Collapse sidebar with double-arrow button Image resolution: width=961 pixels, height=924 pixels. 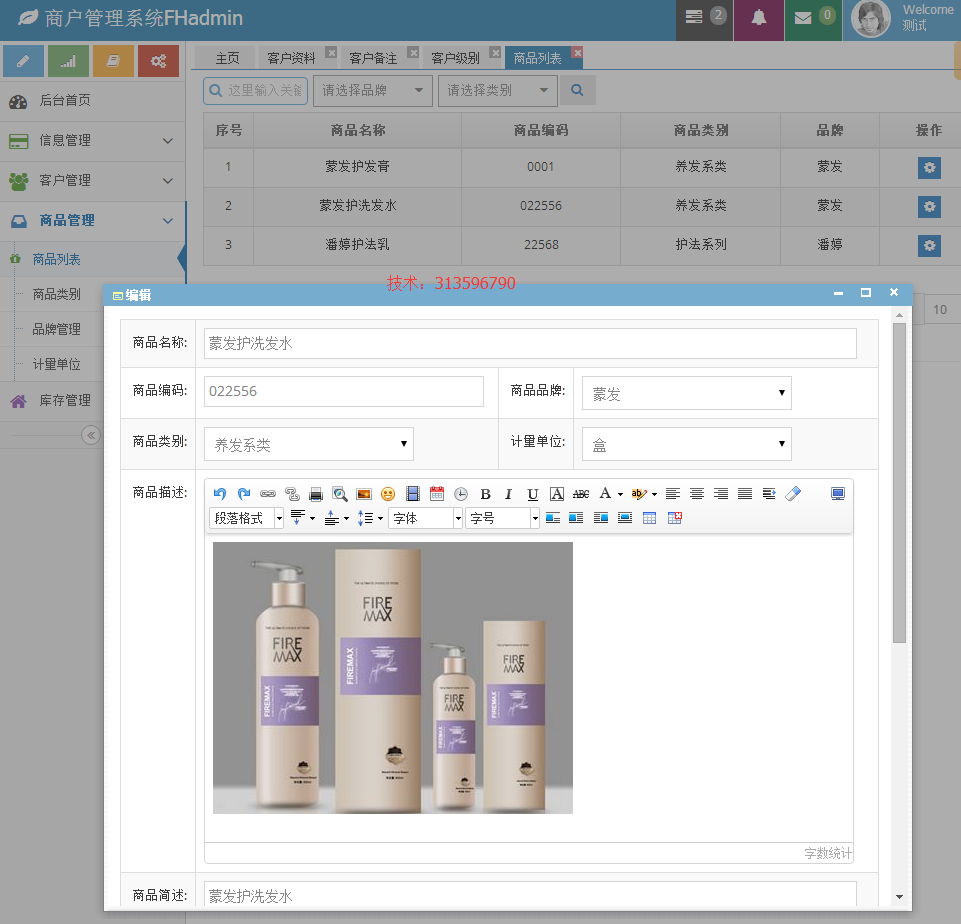click(91, 436)
